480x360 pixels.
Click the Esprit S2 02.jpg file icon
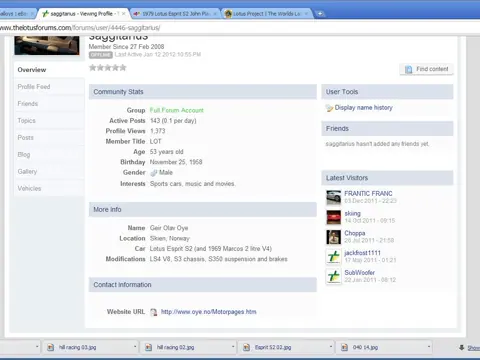[246, 347]
